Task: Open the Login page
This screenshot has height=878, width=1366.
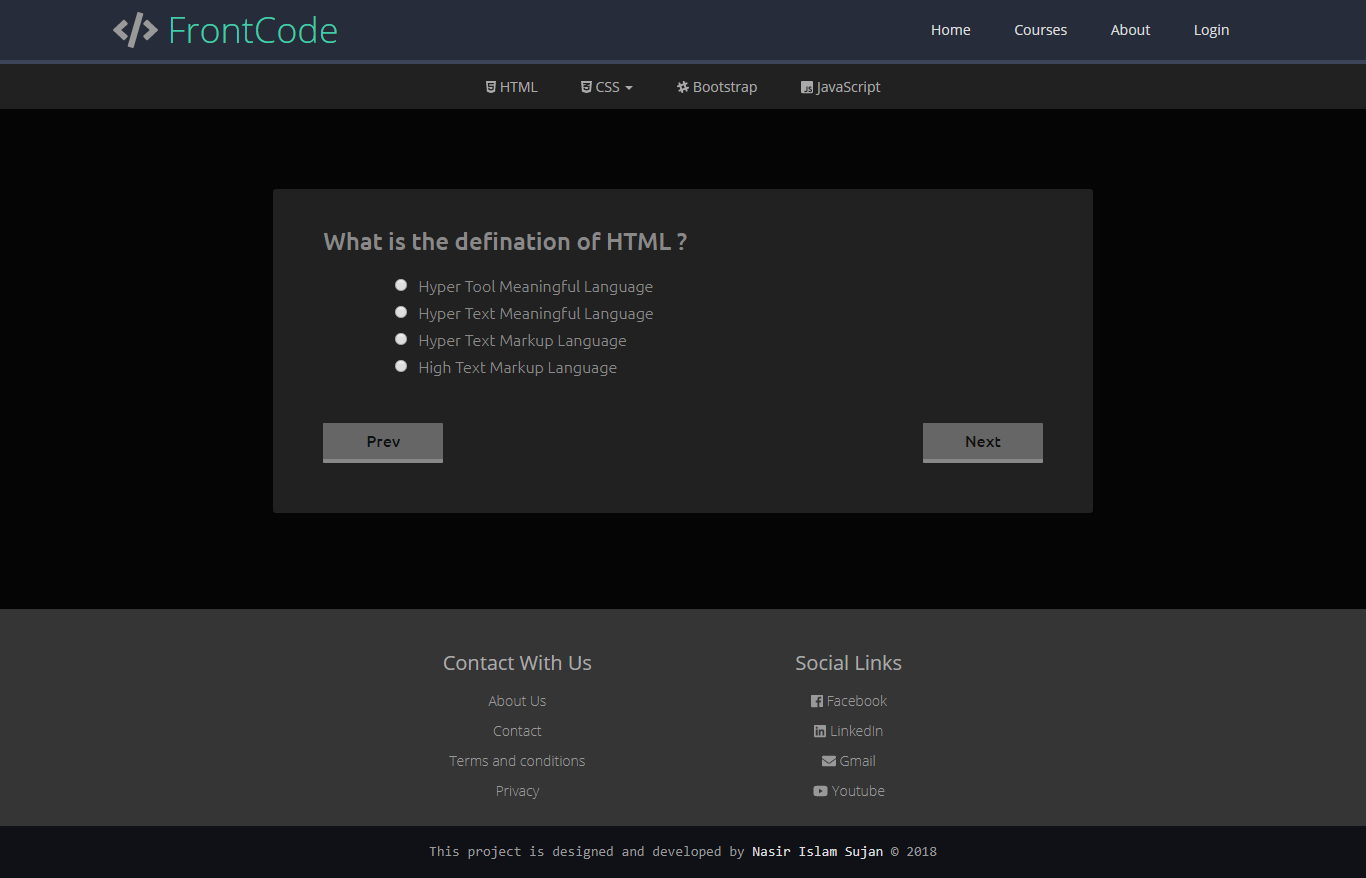Action: [1211, 29]
